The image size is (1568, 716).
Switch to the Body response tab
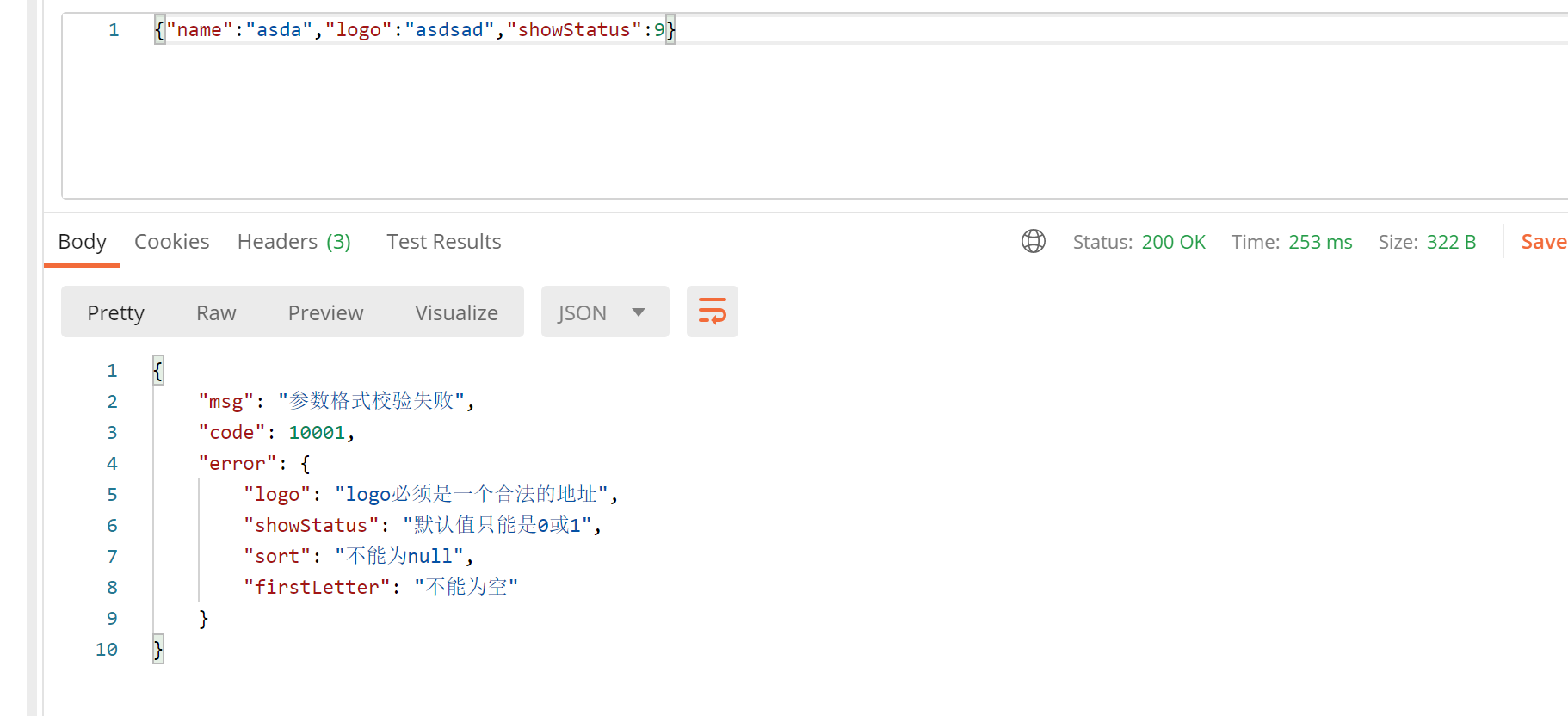83,242
